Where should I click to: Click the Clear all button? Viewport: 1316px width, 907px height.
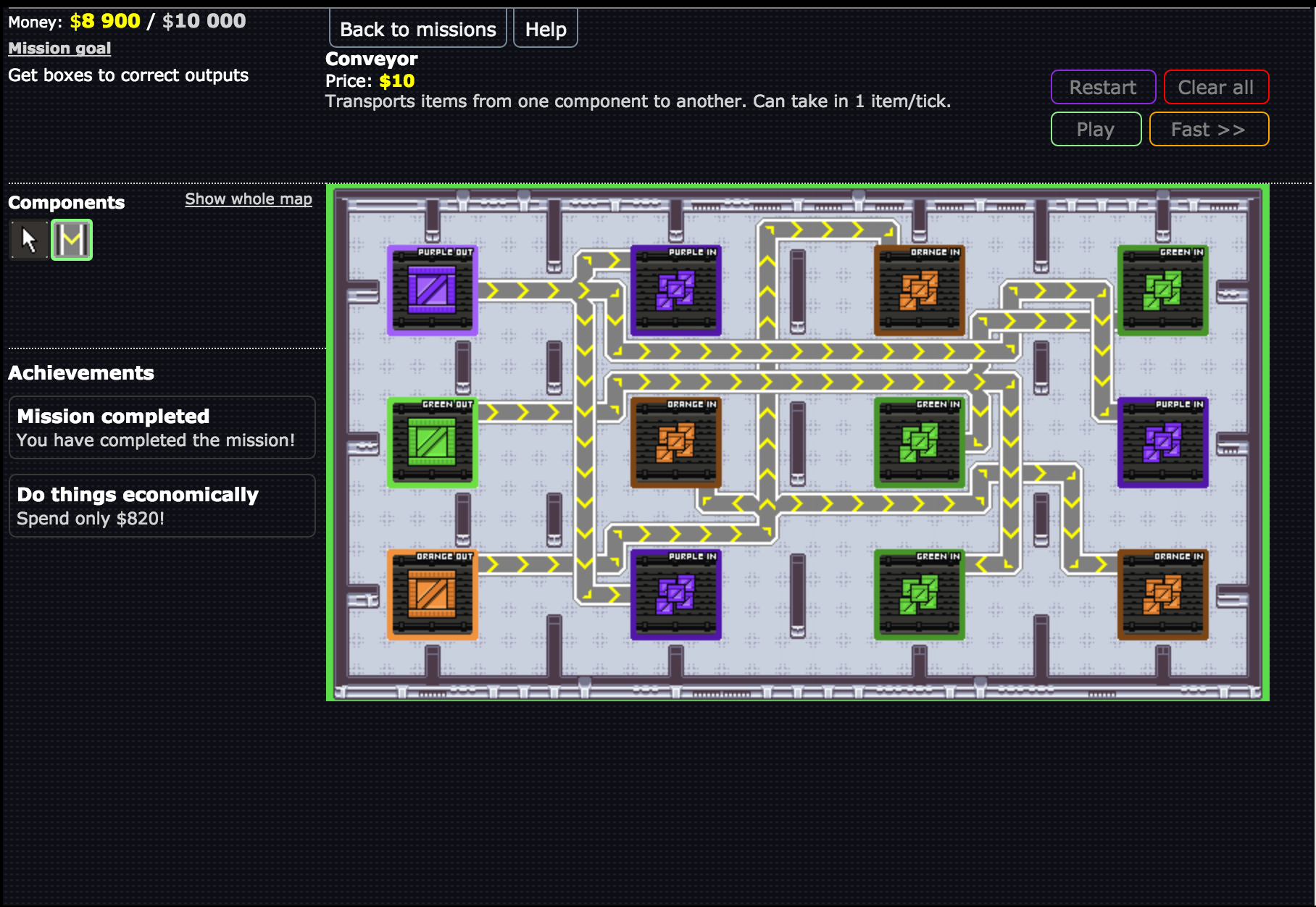click(x=1215, y=88)
